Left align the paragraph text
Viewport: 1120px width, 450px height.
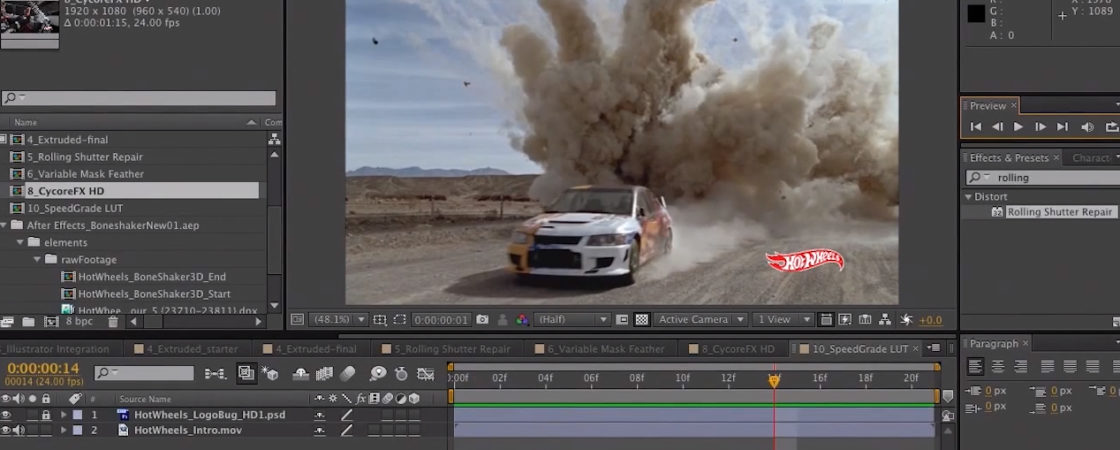click(974, 366)
